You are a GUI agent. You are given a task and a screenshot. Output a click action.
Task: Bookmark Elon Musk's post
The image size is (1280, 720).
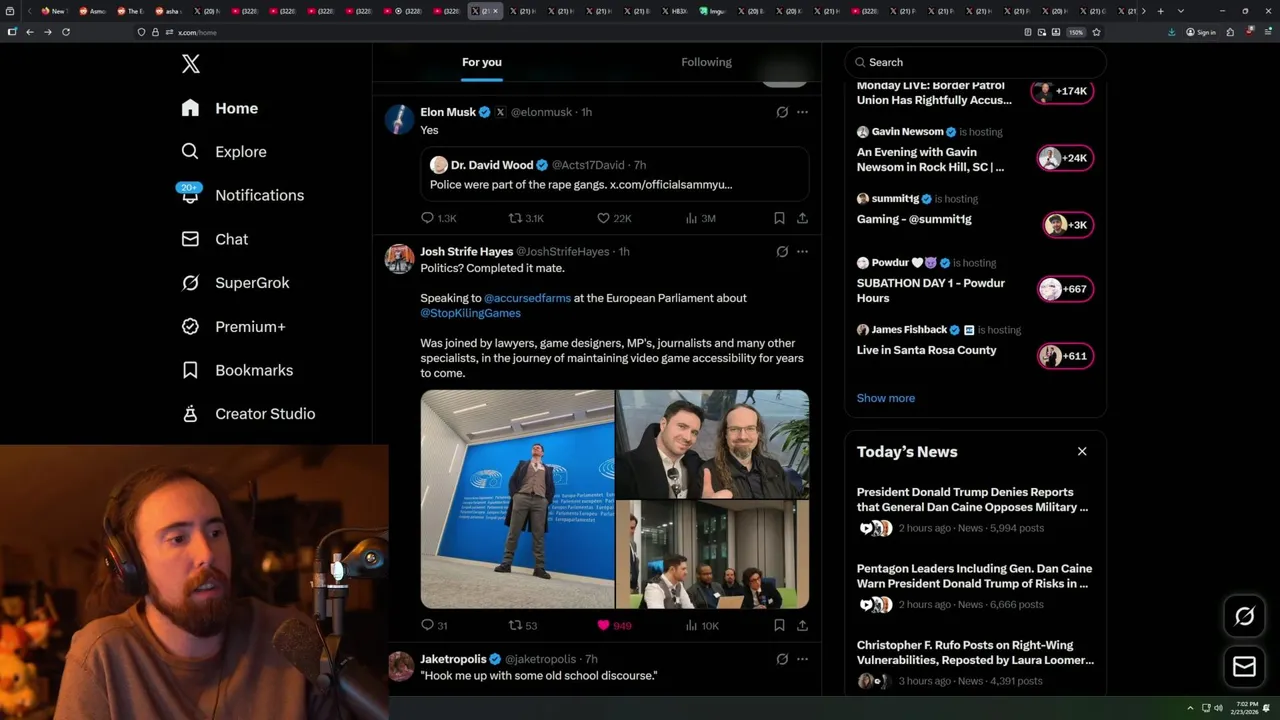point(779,218)
